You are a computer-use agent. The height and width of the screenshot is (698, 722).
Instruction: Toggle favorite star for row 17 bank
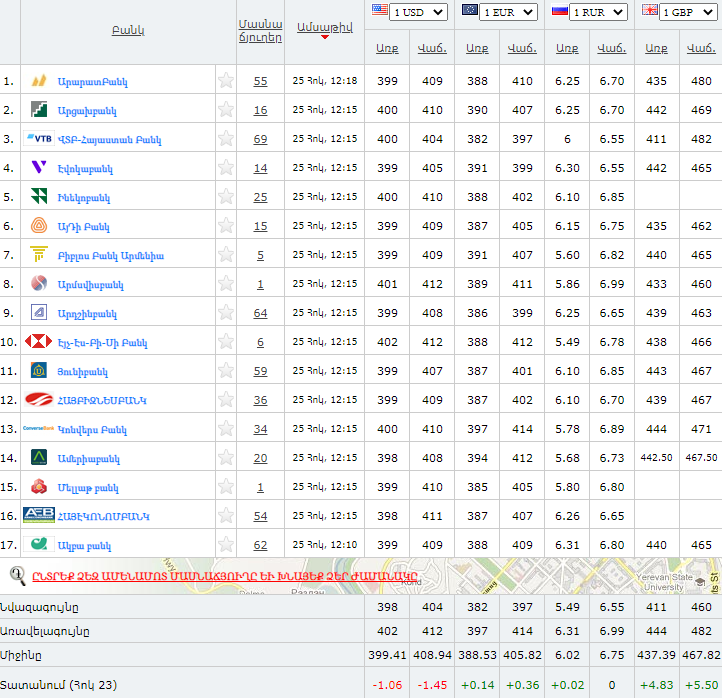[226, 545]
